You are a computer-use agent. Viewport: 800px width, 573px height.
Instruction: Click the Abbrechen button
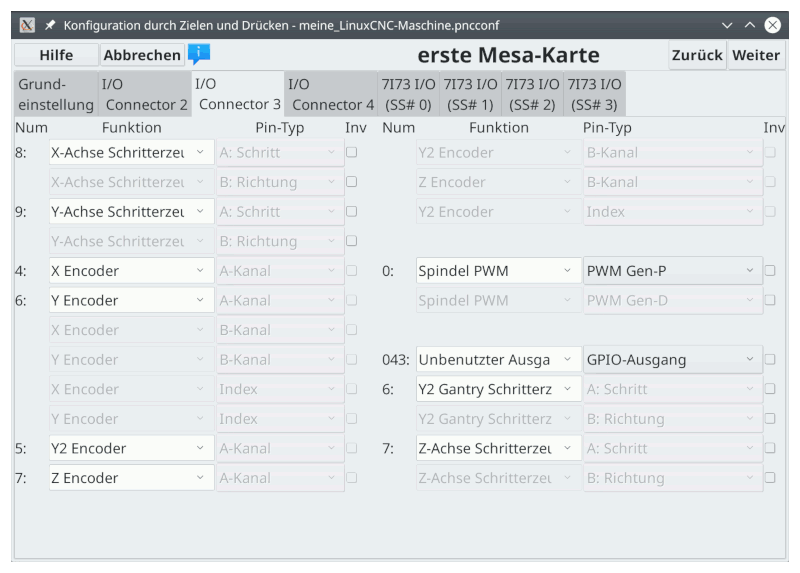click(x=142, y=55)
